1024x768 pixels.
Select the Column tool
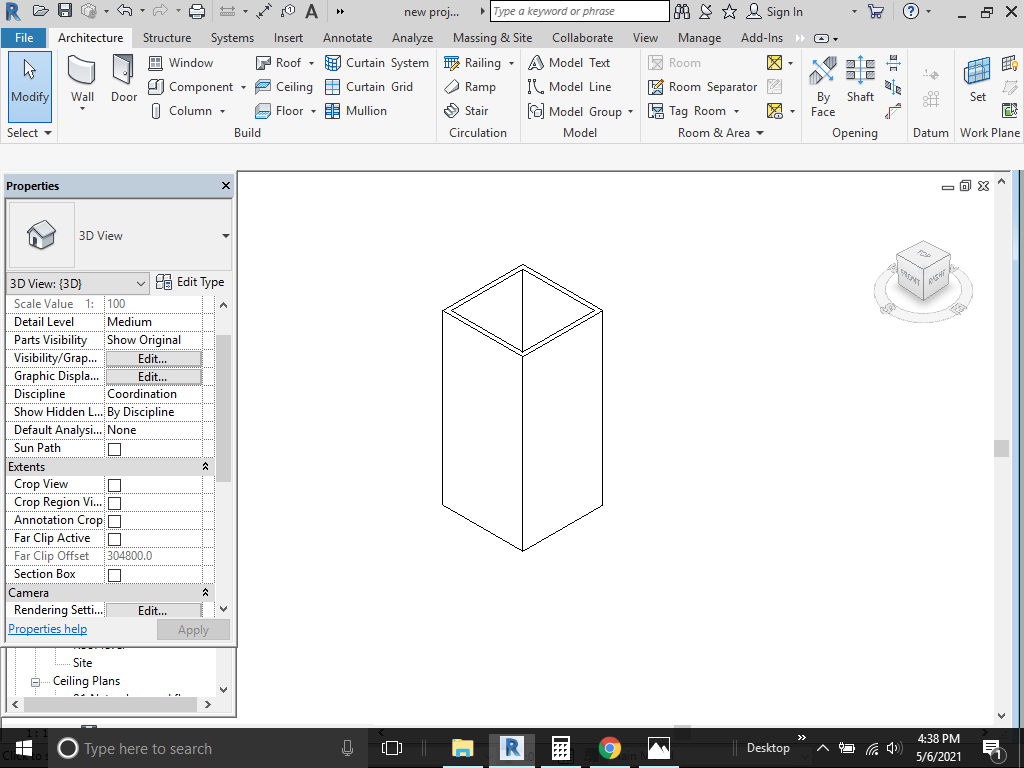(x=180, y=111)
